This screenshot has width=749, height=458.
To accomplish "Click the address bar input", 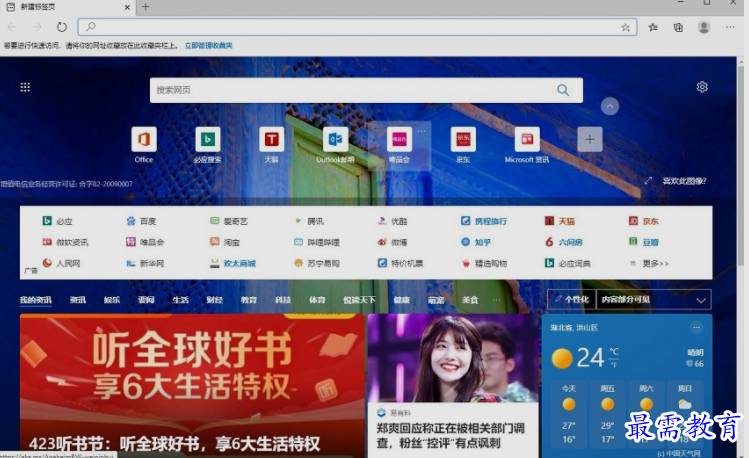I will click(357, 27).
